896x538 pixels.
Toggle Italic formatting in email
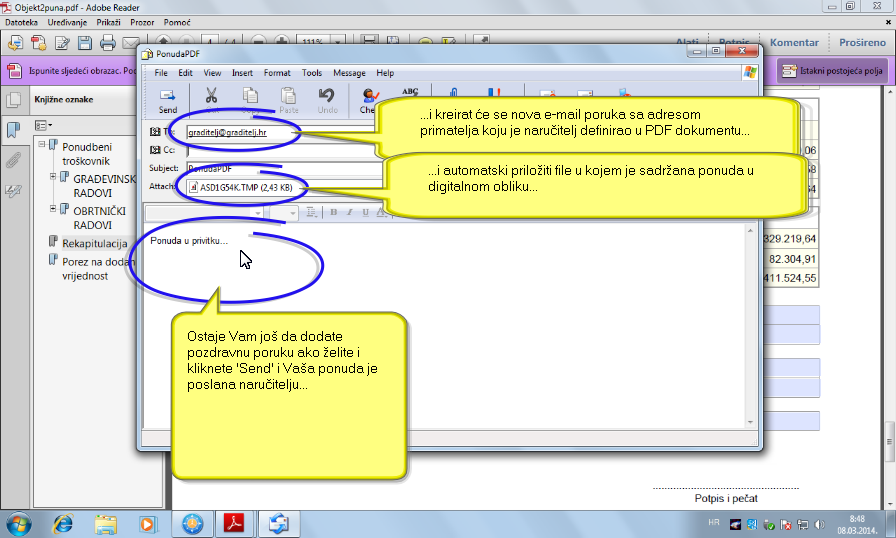(349, 212)
